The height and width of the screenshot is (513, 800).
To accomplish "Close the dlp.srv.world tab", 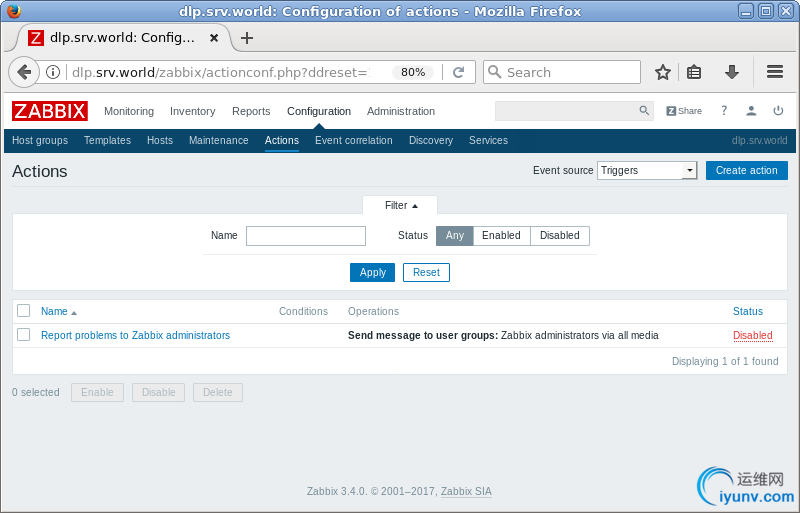I will pyautogui.click(x=214, y=38).
